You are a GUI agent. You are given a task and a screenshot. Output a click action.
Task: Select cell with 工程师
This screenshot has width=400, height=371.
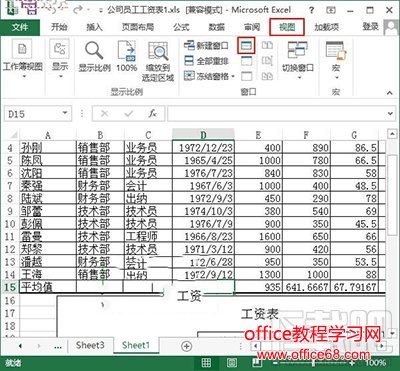coord(148,236)
